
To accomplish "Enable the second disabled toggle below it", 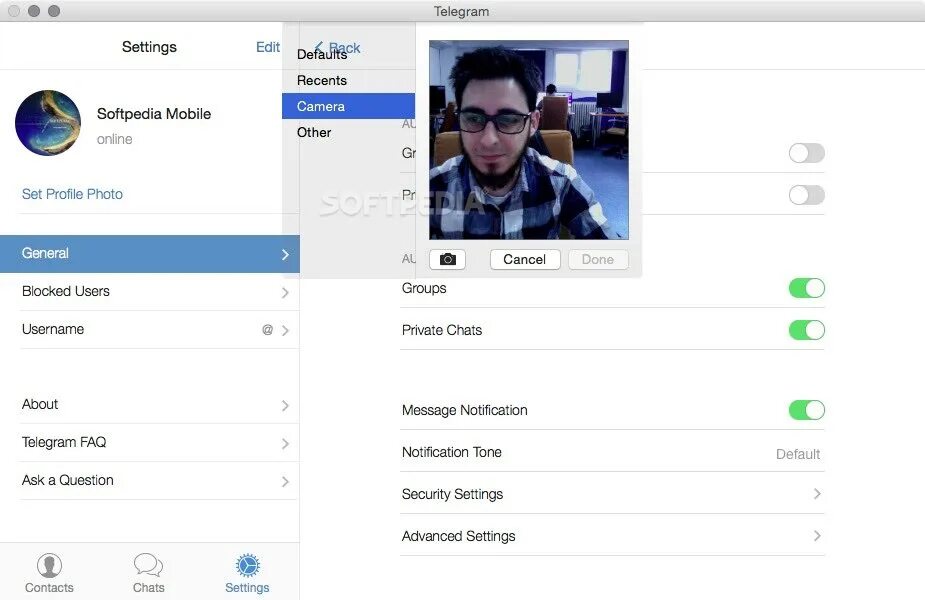I will pos(806,195).
